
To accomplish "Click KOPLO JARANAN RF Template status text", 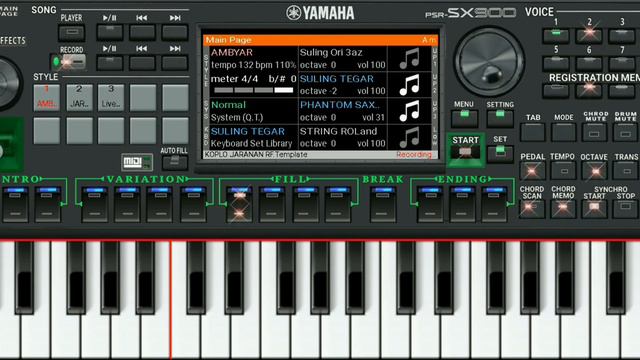I will tap(256, 155).
